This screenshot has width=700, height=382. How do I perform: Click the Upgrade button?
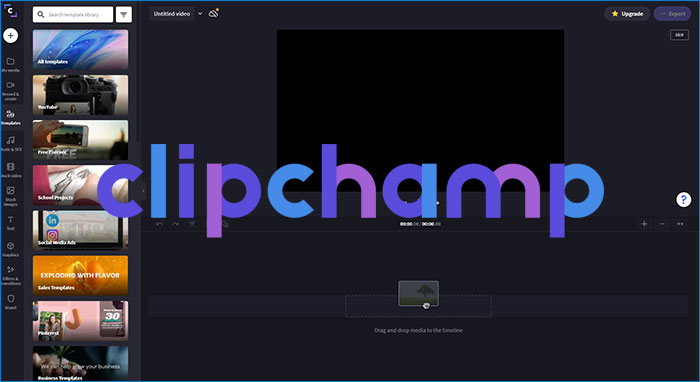(x=627, y=14)
